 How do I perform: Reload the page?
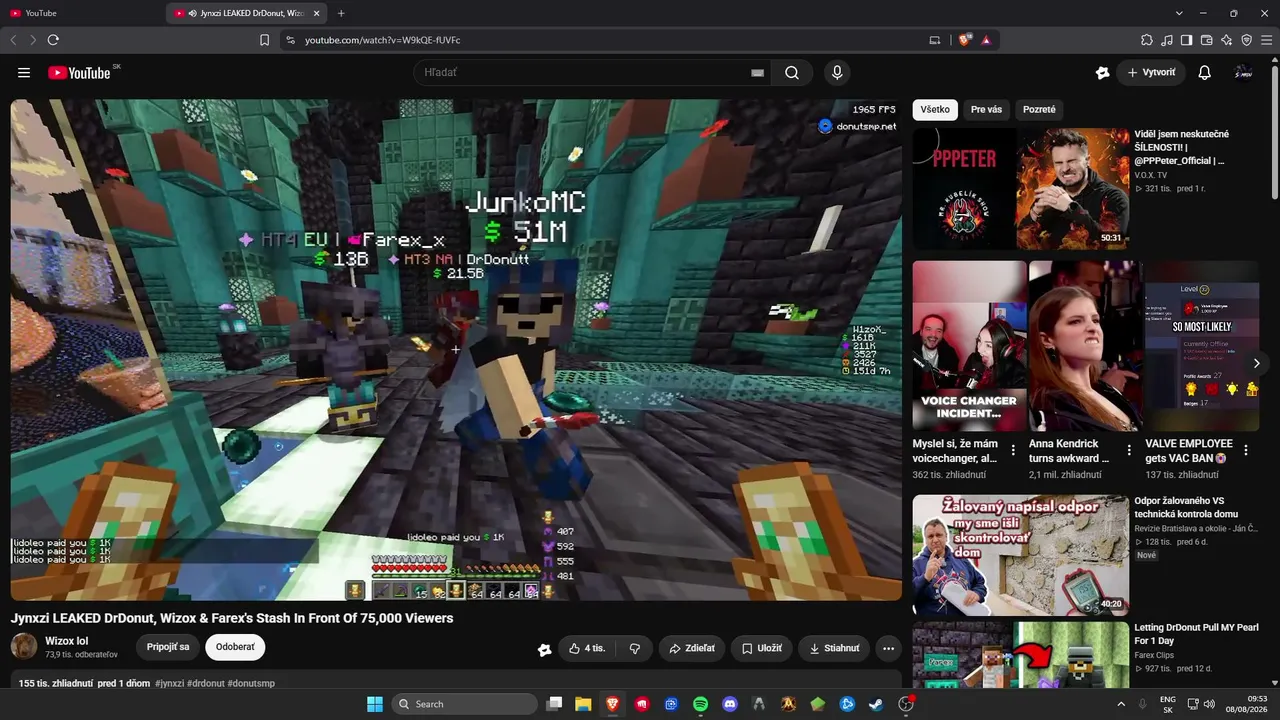pos(53,40)
